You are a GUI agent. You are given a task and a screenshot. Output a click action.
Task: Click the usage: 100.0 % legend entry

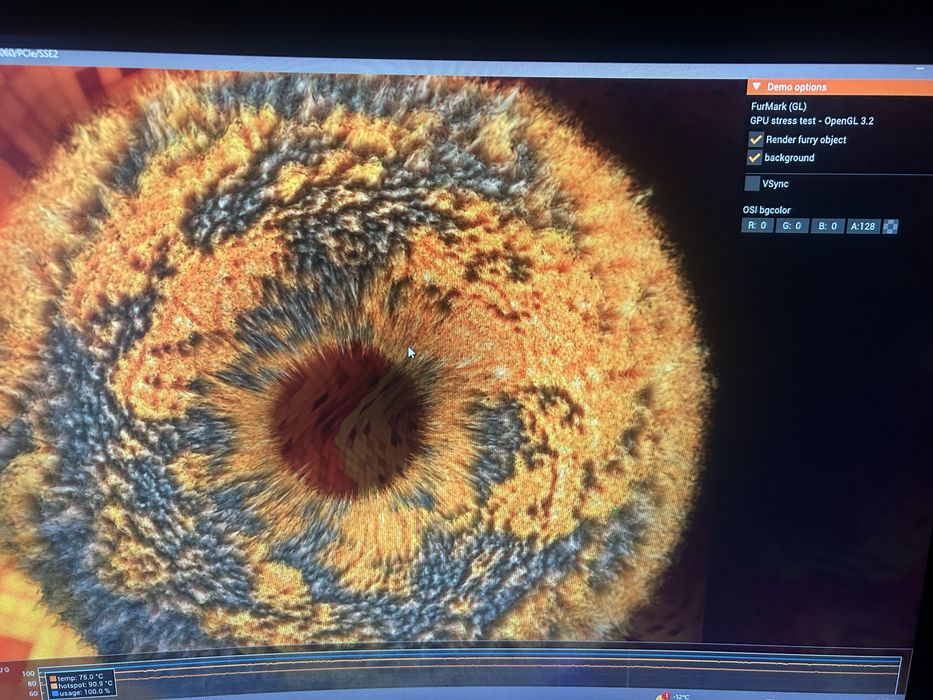pyautogui.click(x=80, y=692)
